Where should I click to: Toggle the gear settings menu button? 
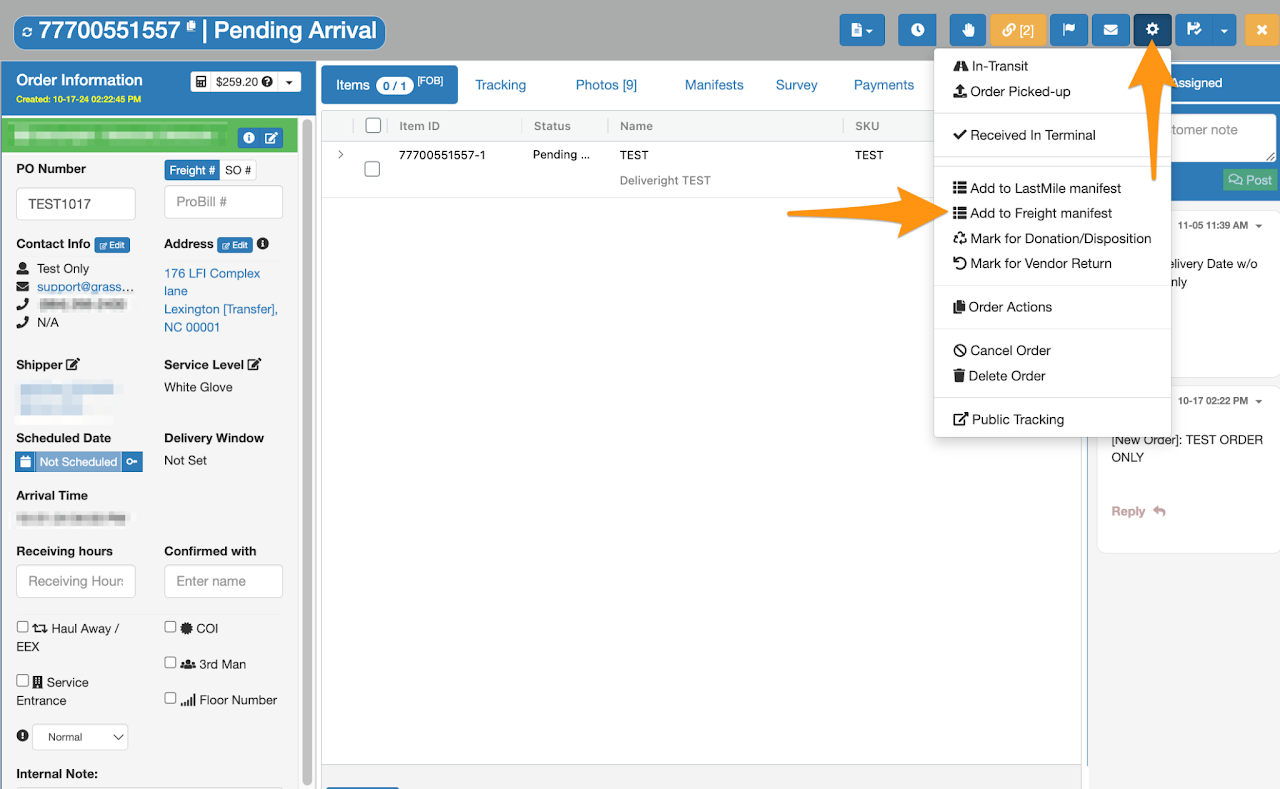coord(1153,30)
